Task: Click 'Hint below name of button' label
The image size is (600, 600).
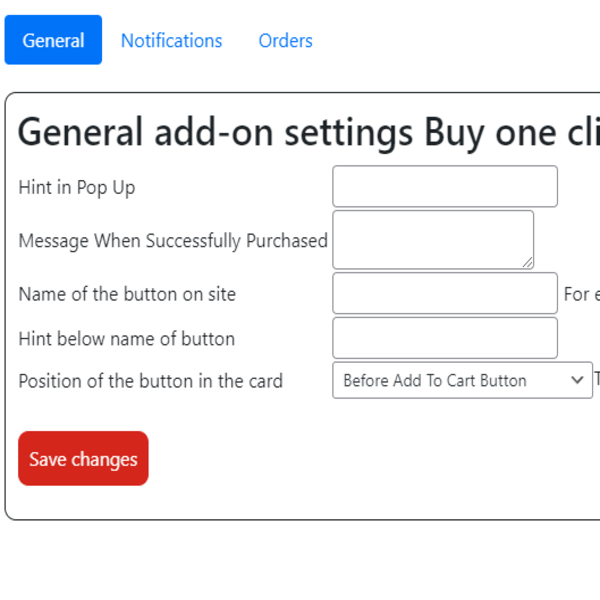Action: (x=127, y=339)
